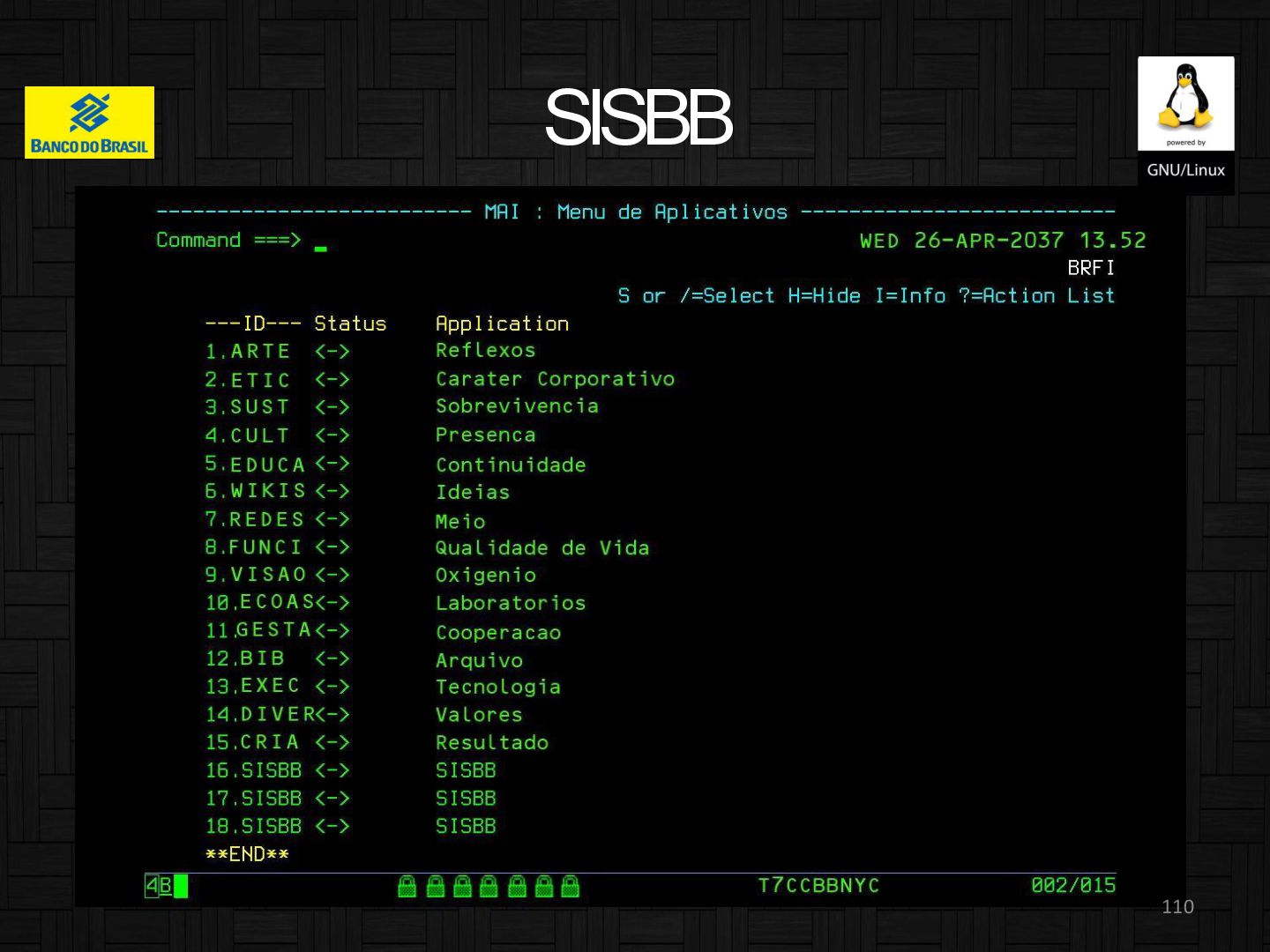Screen dimensions: 1270x952
Task: Click the last padlock icon in status bar
Action: 571,886
